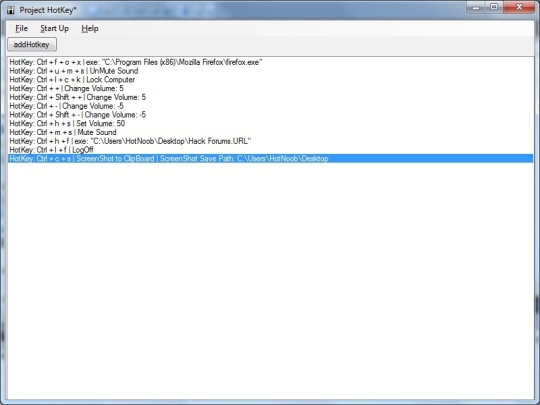Image resolution: width=540 pixels, height=405 pixels.
Task: Open the Start Up menu
Action: 54,29
